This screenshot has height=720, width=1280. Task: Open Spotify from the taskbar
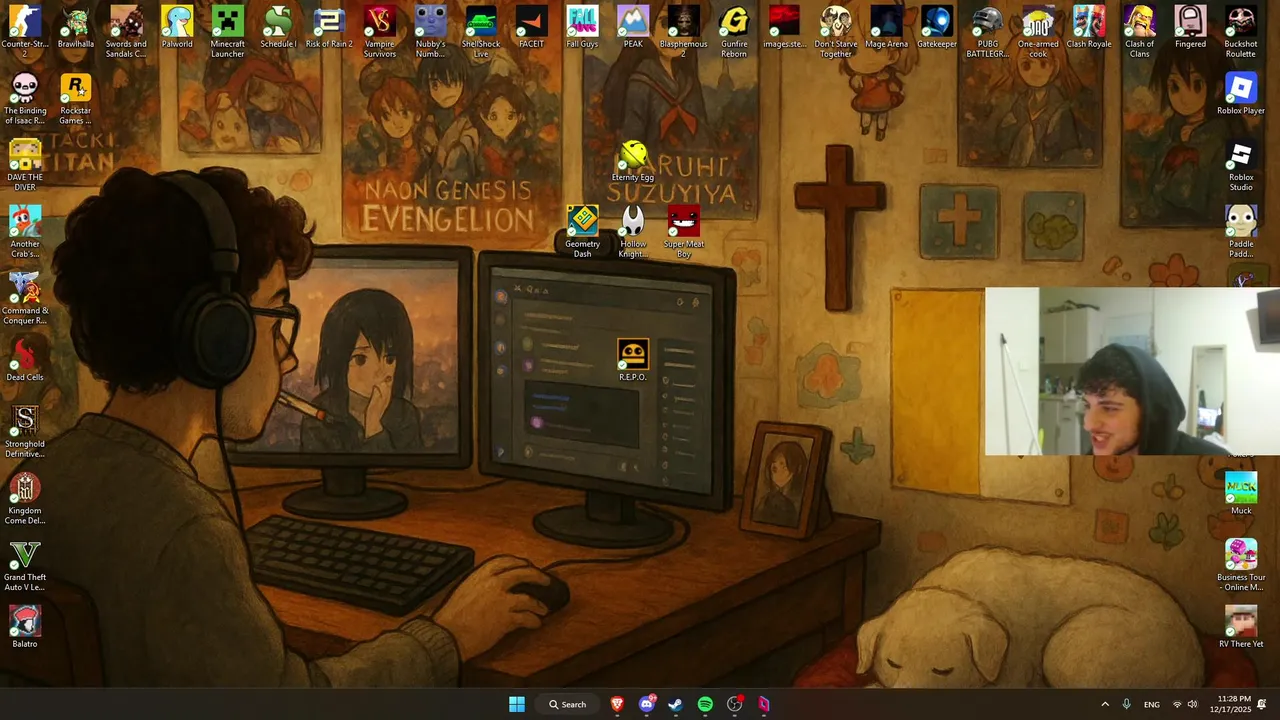coord(705,704)
